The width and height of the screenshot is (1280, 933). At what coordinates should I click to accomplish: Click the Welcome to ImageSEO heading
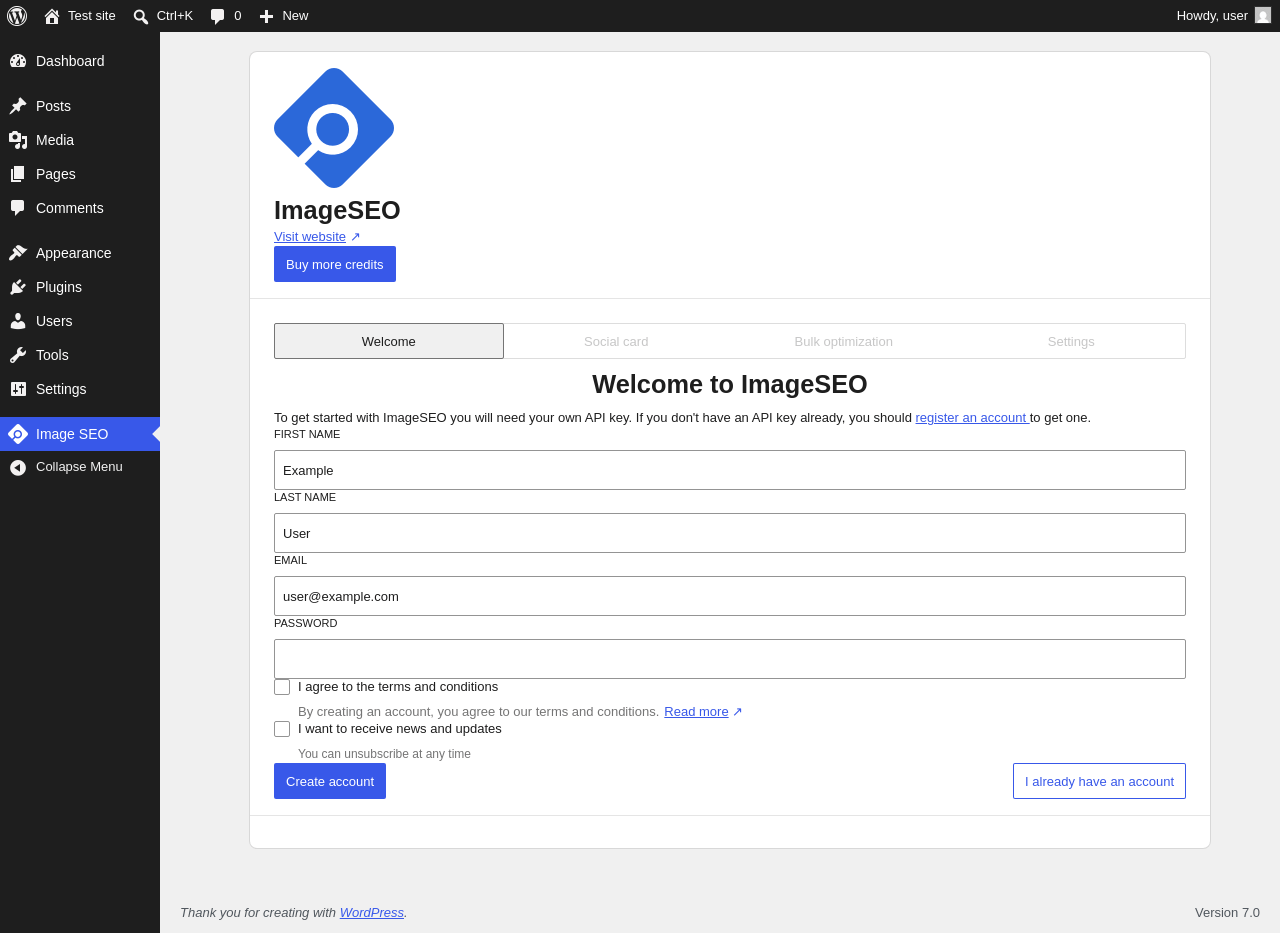pos(730,384)
